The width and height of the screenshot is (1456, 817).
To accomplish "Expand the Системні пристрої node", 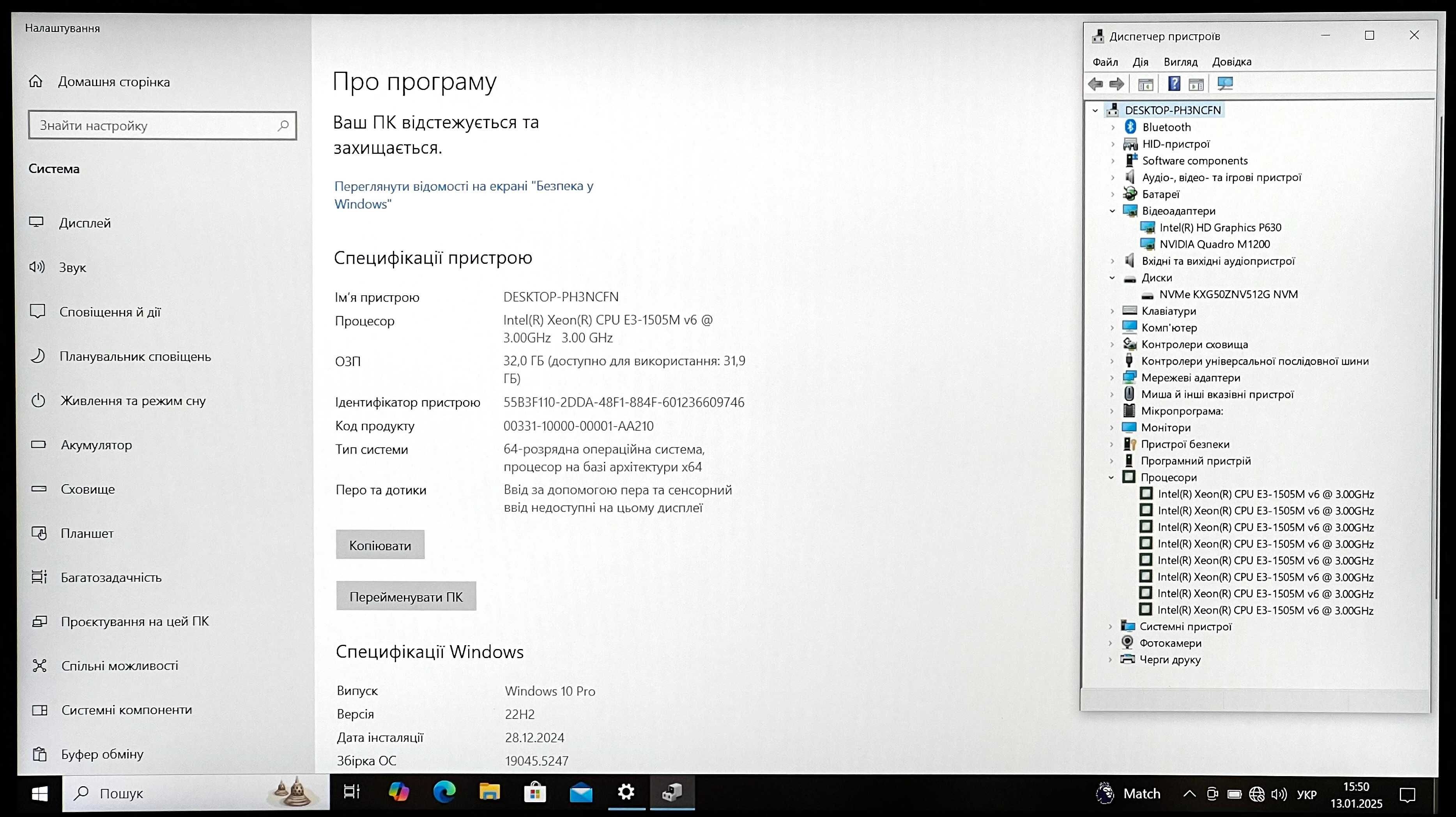I will point(1111,626).
